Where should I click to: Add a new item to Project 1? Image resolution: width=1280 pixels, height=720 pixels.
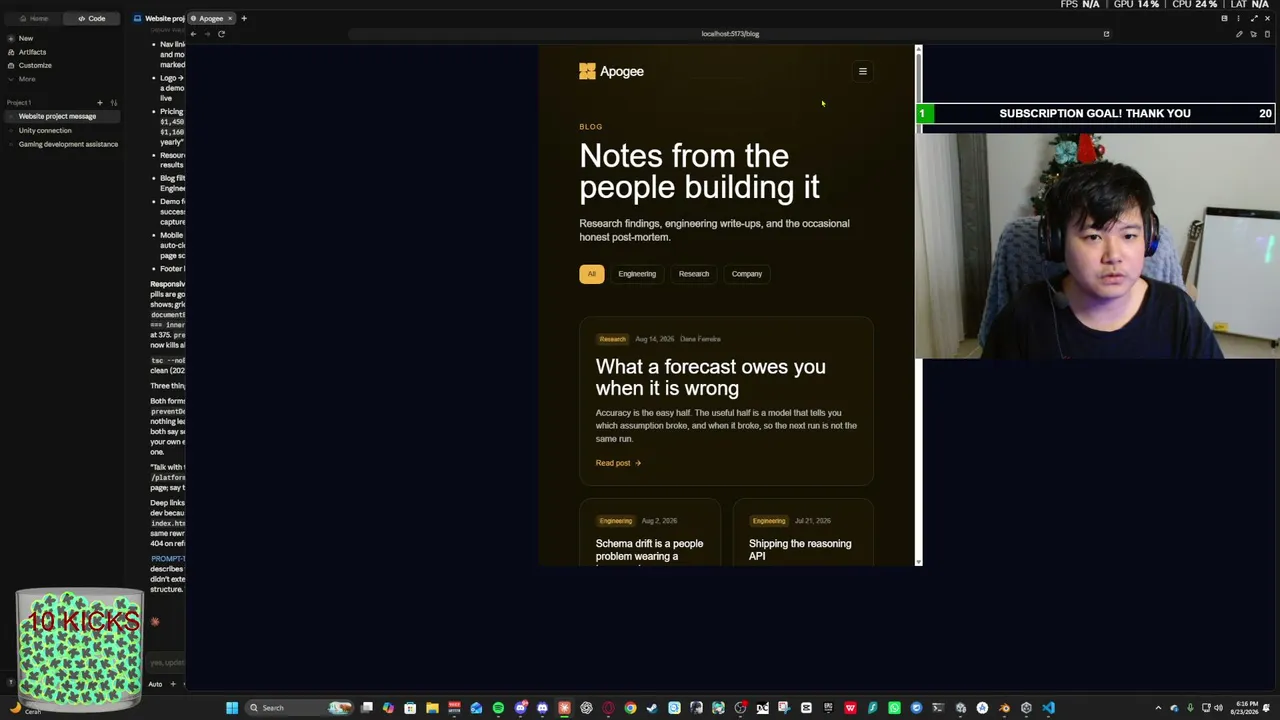[x=99, y=103]
